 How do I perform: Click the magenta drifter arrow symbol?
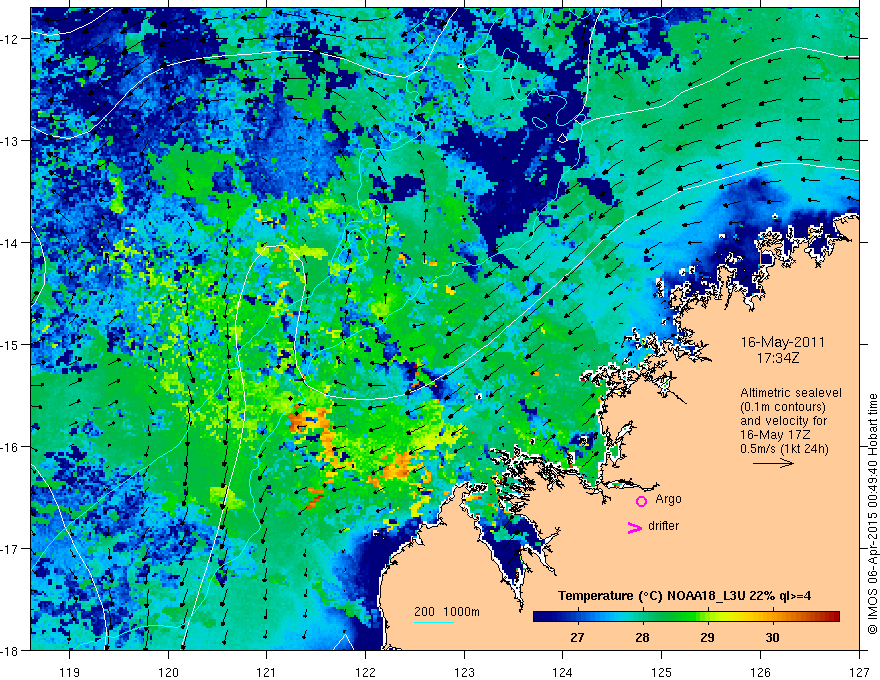pyautogui.click(x=635, y=528)
